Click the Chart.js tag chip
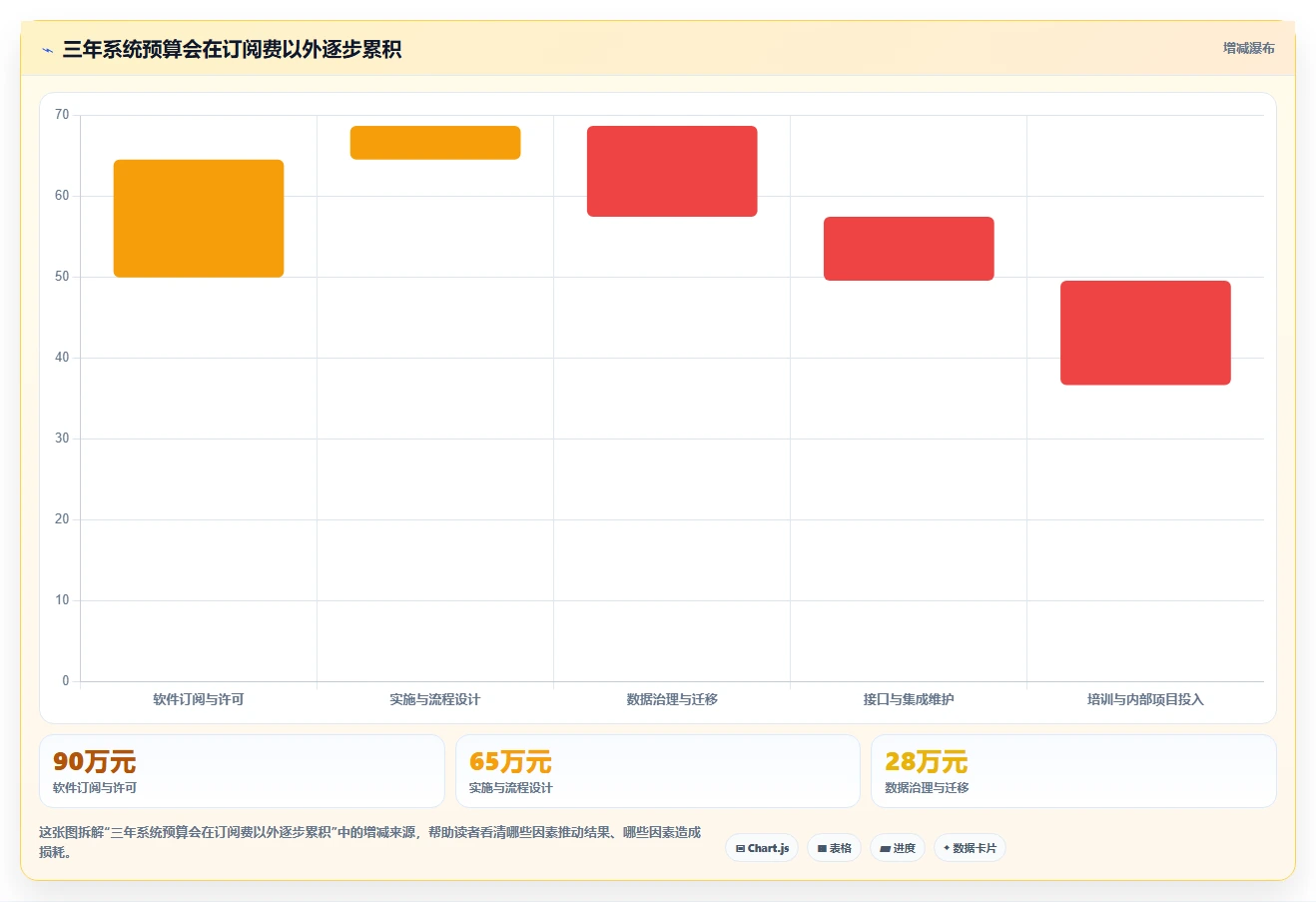This screenshot has height=902, width=1316. (x=762, y=848)
